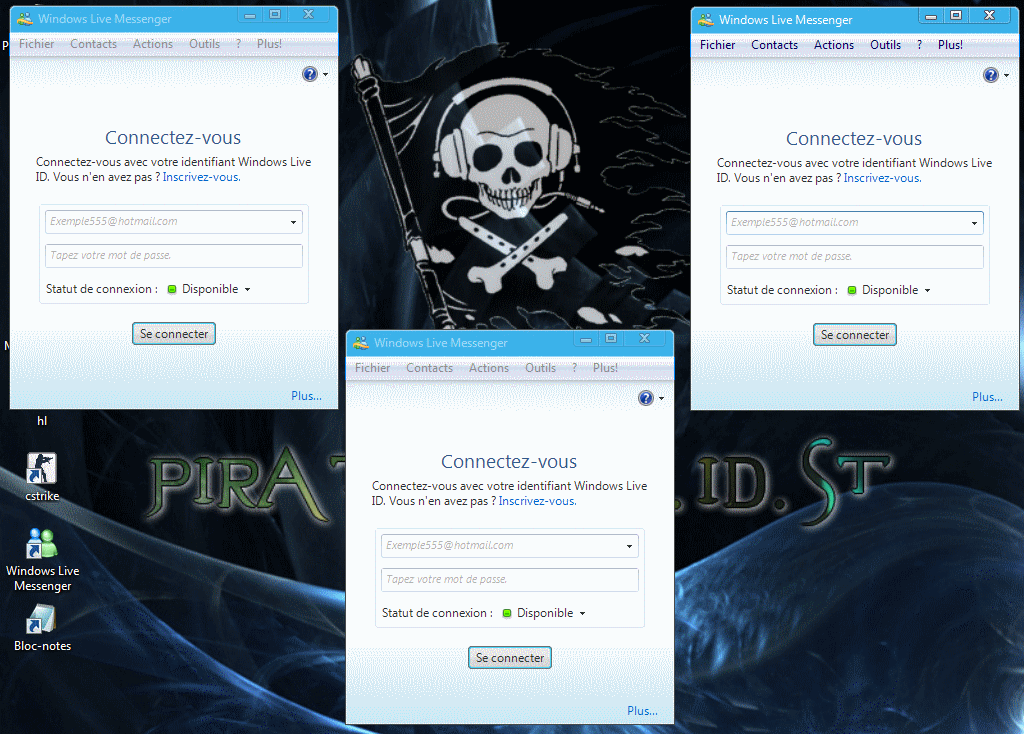
Task: Open the ? menu in the bottom window
Action: pyautogui.click(x=575, y=368)
